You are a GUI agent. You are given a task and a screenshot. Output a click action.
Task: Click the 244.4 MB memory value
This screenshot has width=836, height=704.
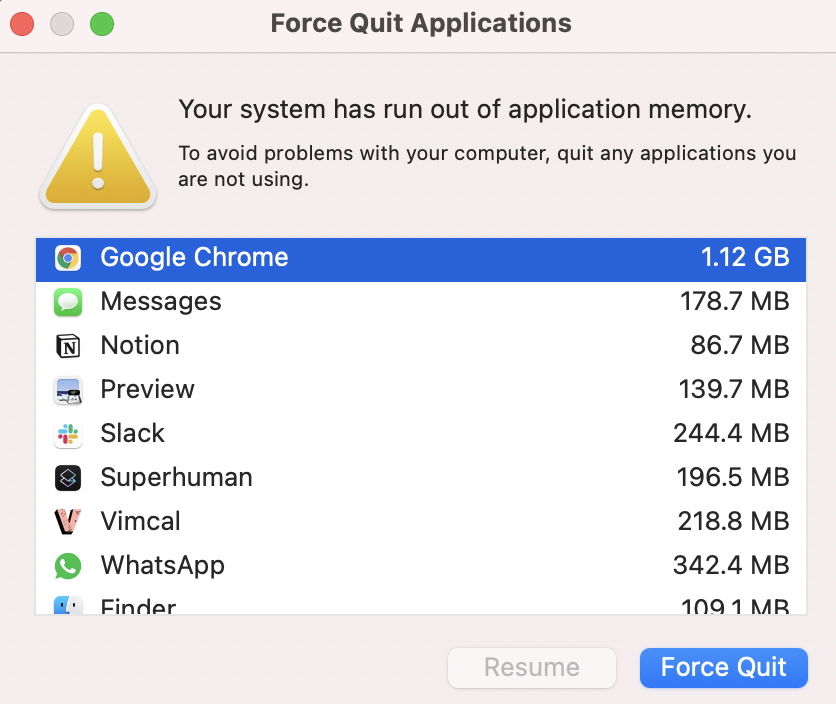pos(731,433)
